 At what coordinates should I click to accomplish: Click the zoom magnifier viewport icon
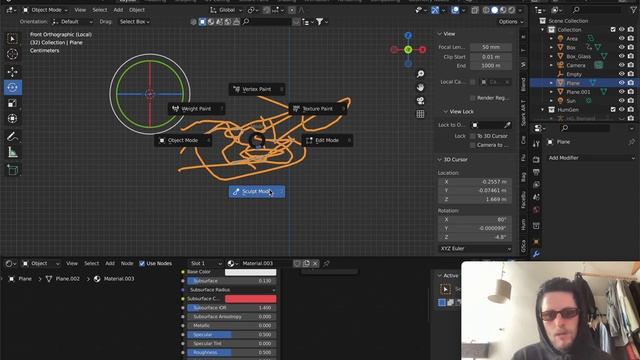(x=420, y=74)
